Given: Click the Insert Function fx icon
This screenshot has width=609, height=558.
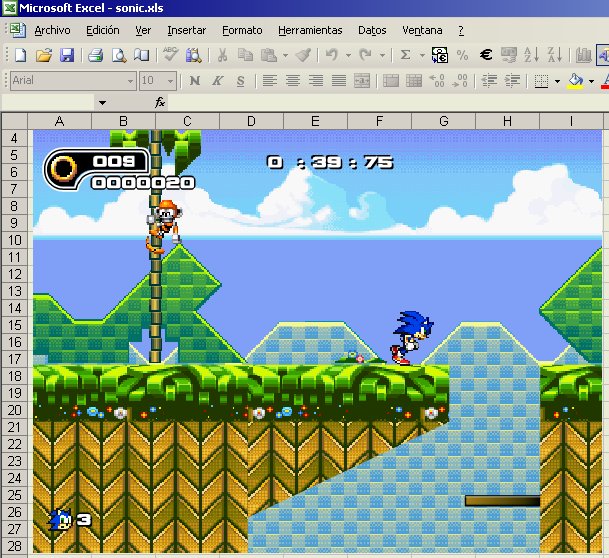Looking at the screenshot, I should pos(160,103).
